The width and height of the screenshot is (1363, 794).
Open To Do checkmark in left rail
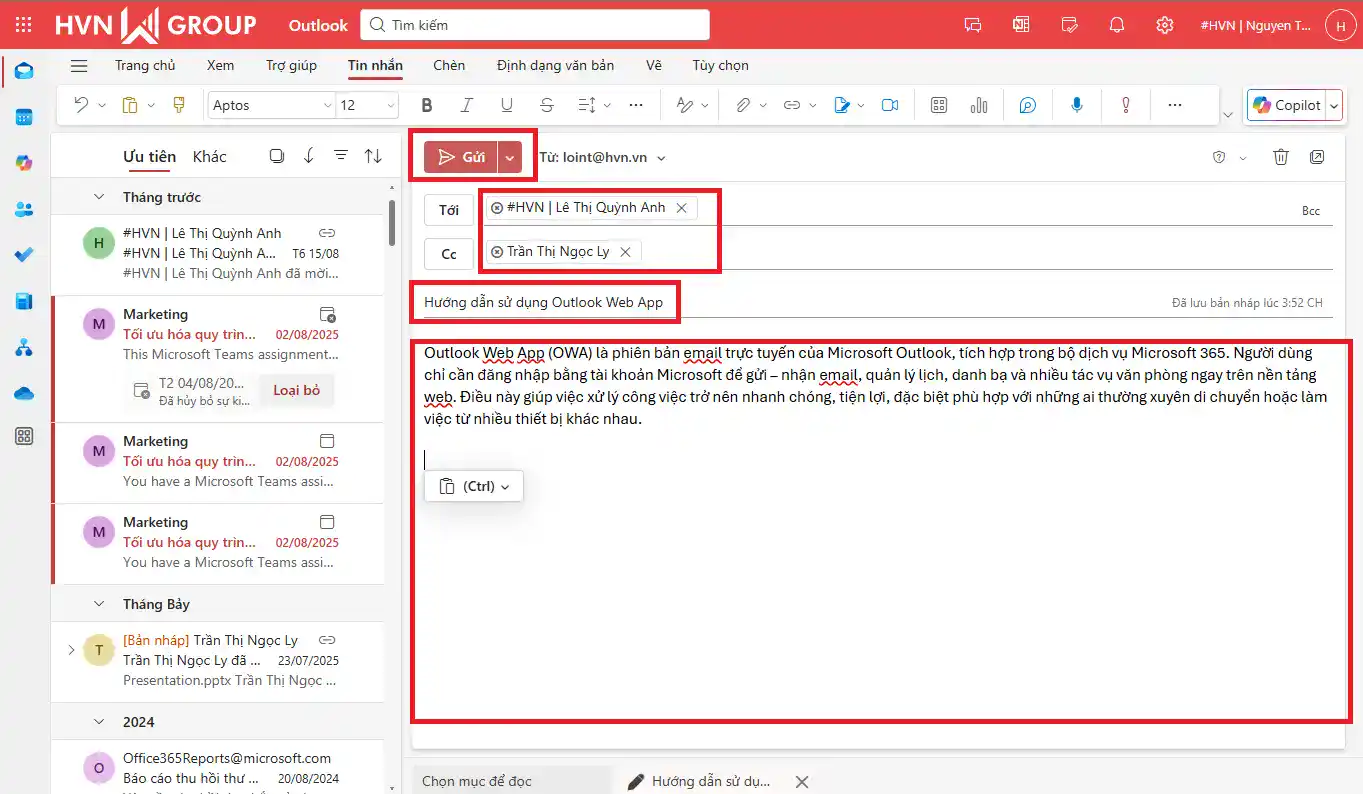(x=24, y=255)
